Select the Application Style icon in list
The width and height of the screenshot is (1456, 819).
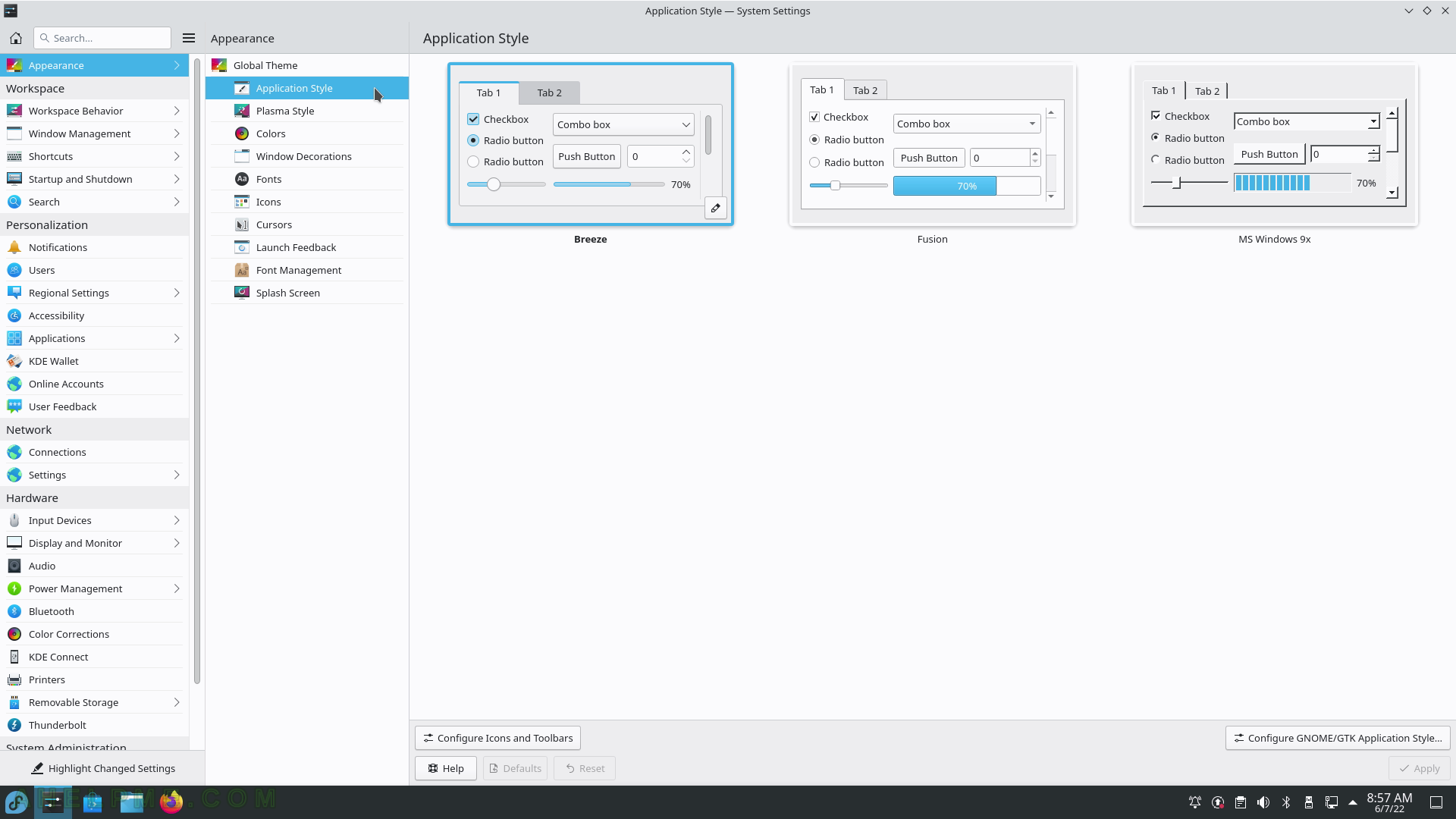[x=242, y=88]
